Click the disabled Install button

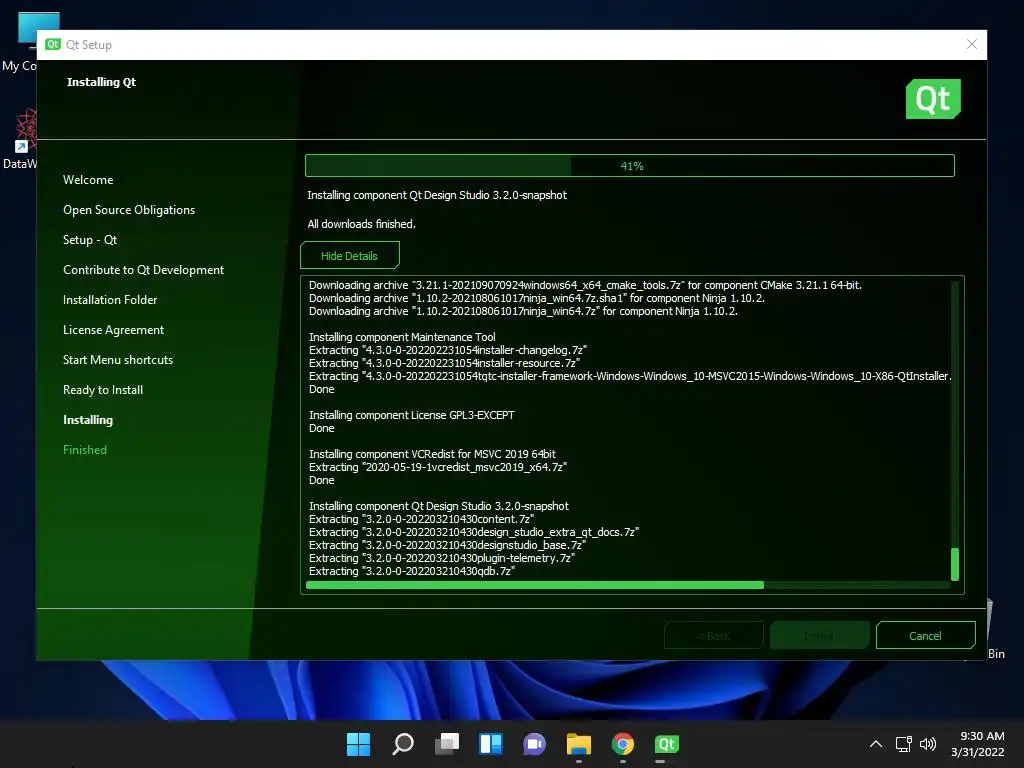point(819,635)
